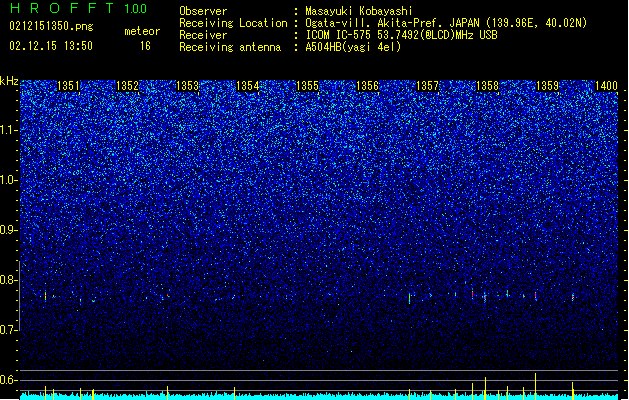The image size is (629, 400).
Task: Click the gray frequency range bar on left axis
Action: (19, 296)
